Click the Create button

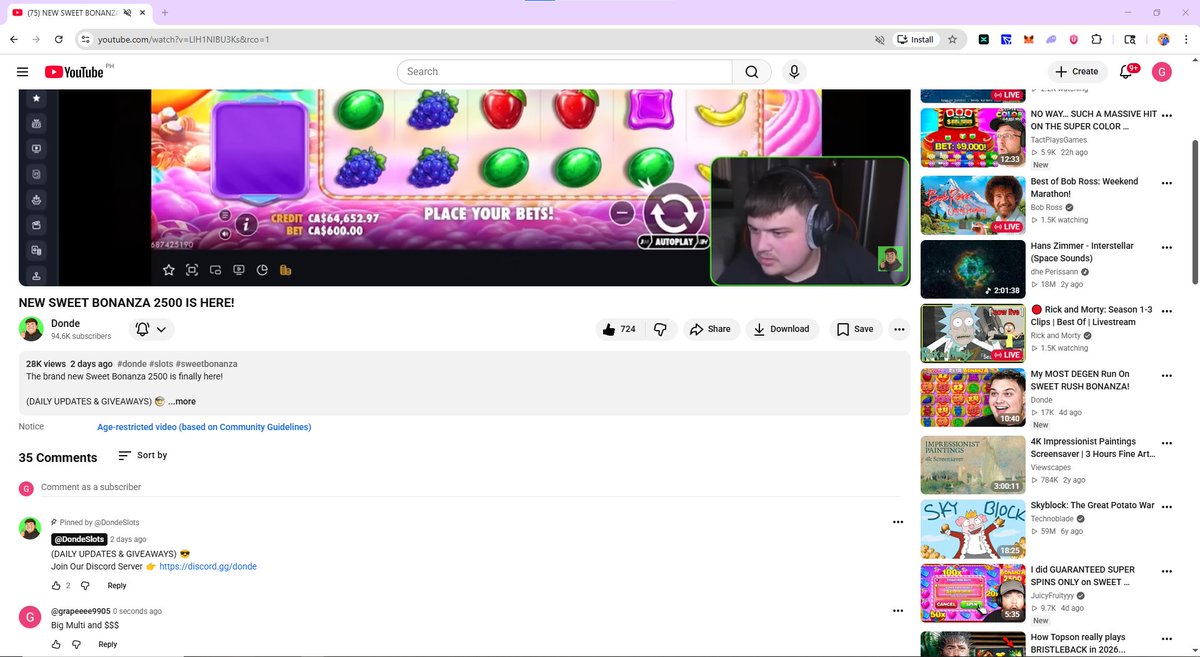coord(1077,71)
